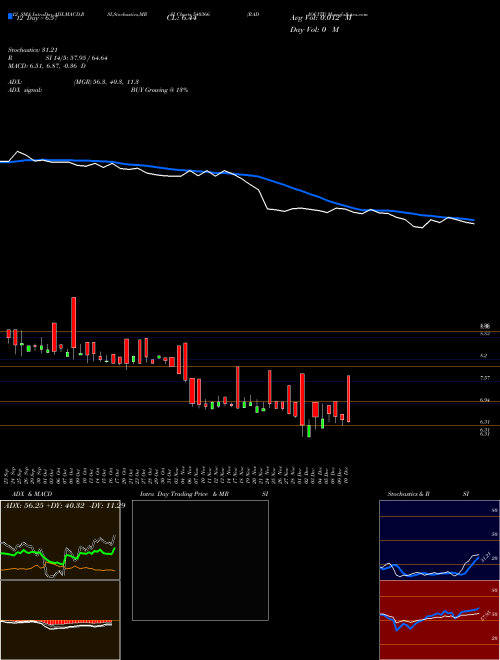This screenshot has width=500, height=660.
Task: Click the 'CL: 6.44' closing price text
Action: click(181, 19)
